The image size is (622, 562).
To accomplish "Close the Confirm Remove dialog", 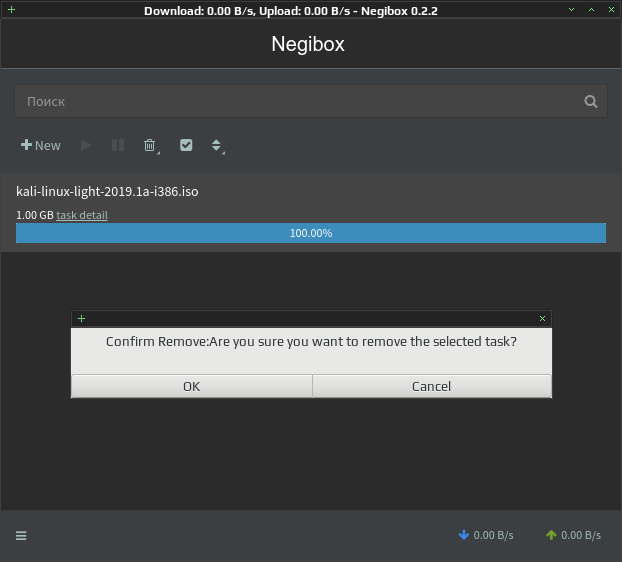I will coord(542,318).
